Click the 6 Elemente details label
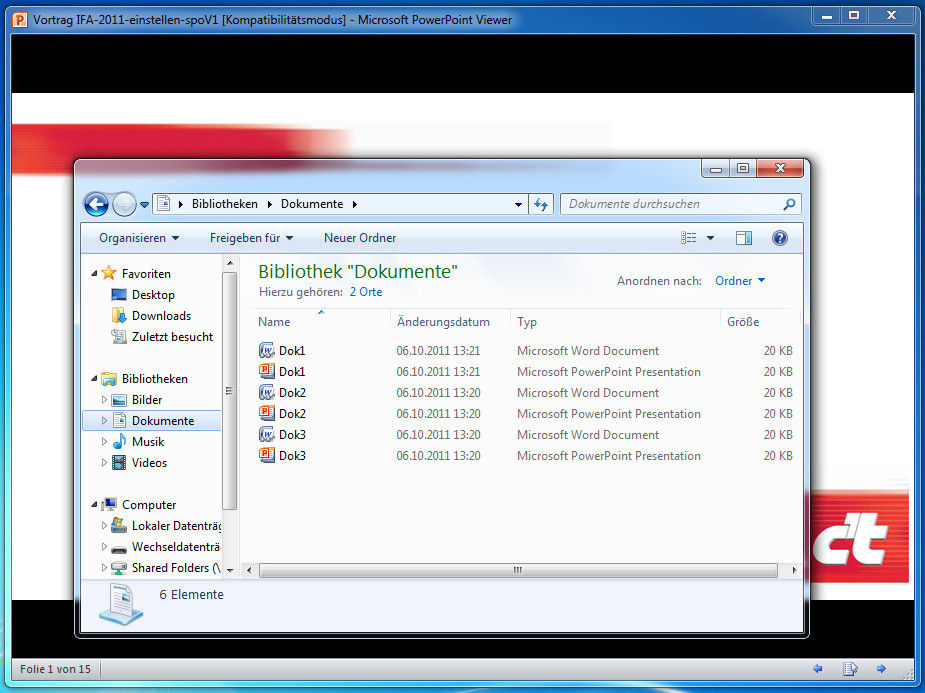 pyautogui.click(x=191, y=595)
